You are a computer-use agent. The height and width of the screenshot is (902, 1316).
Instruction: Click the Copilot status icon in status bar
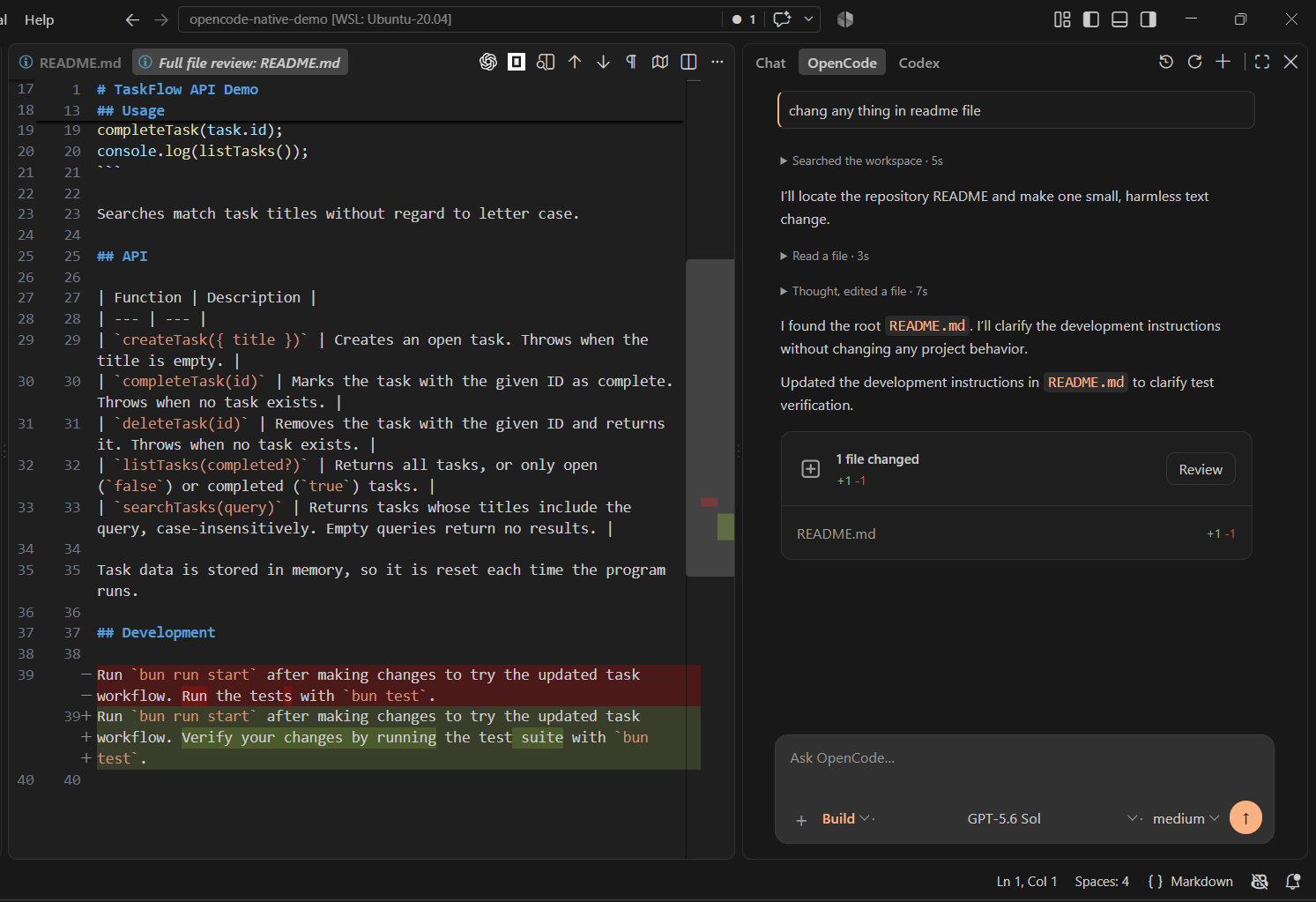(1260, 881)
